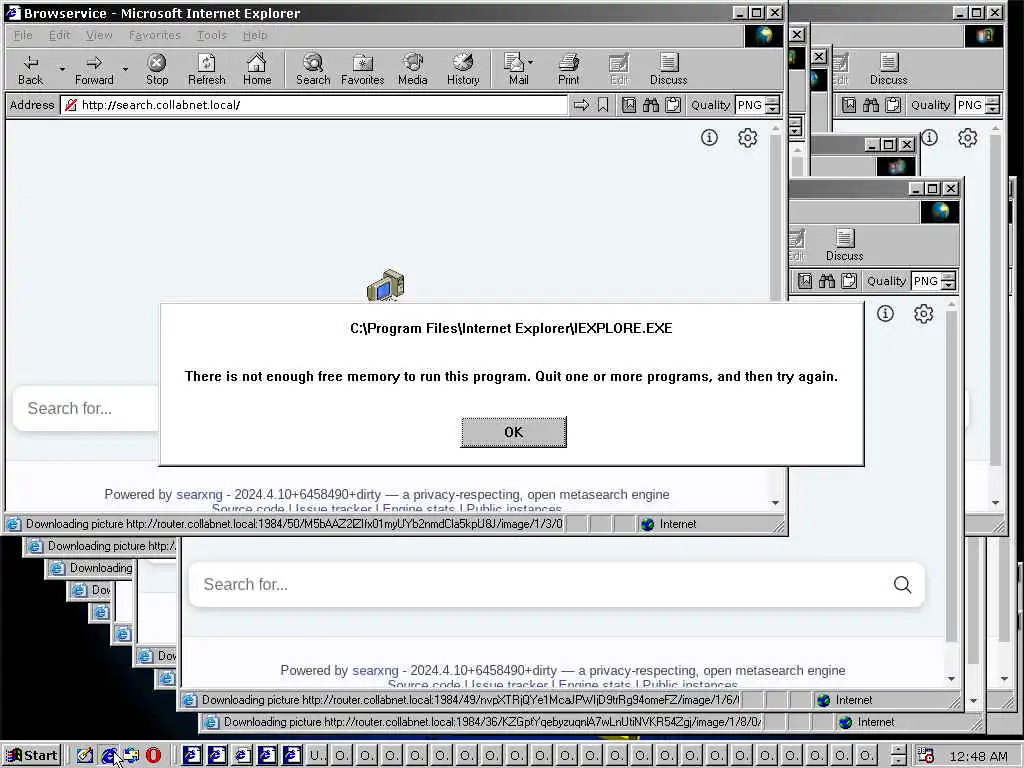
Task: Open the Windows Start button
Action: 33,756
